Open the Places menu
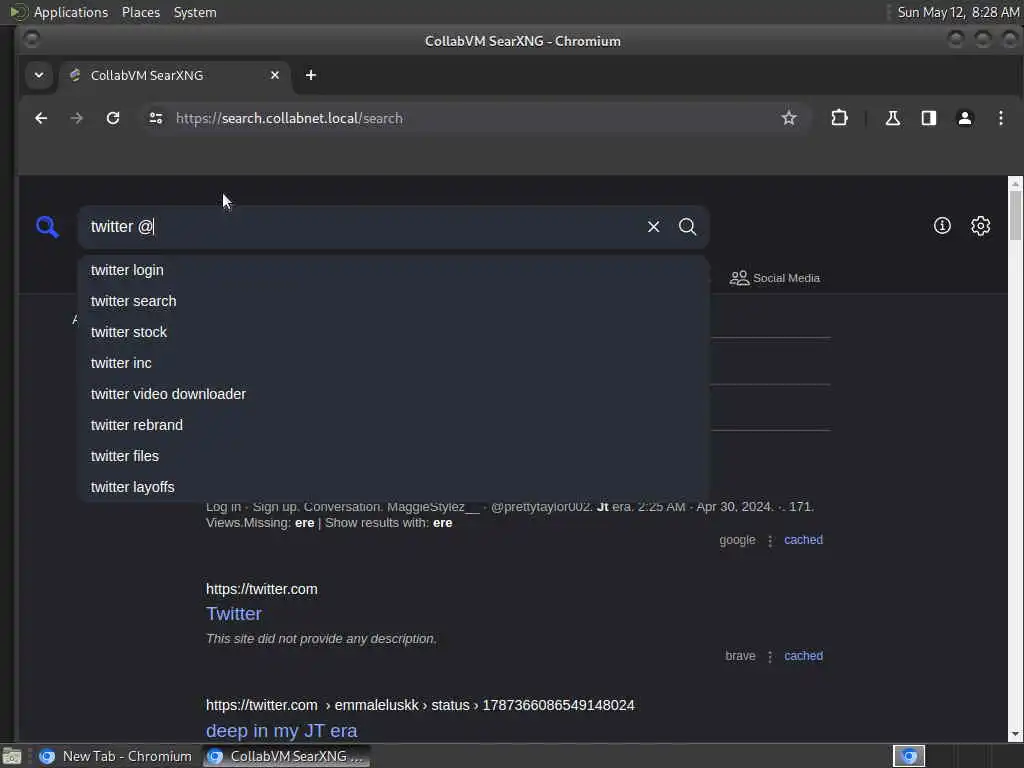The width and height of the screenshot is (1024, 768). pyautogui.click(x=140, y=12)
